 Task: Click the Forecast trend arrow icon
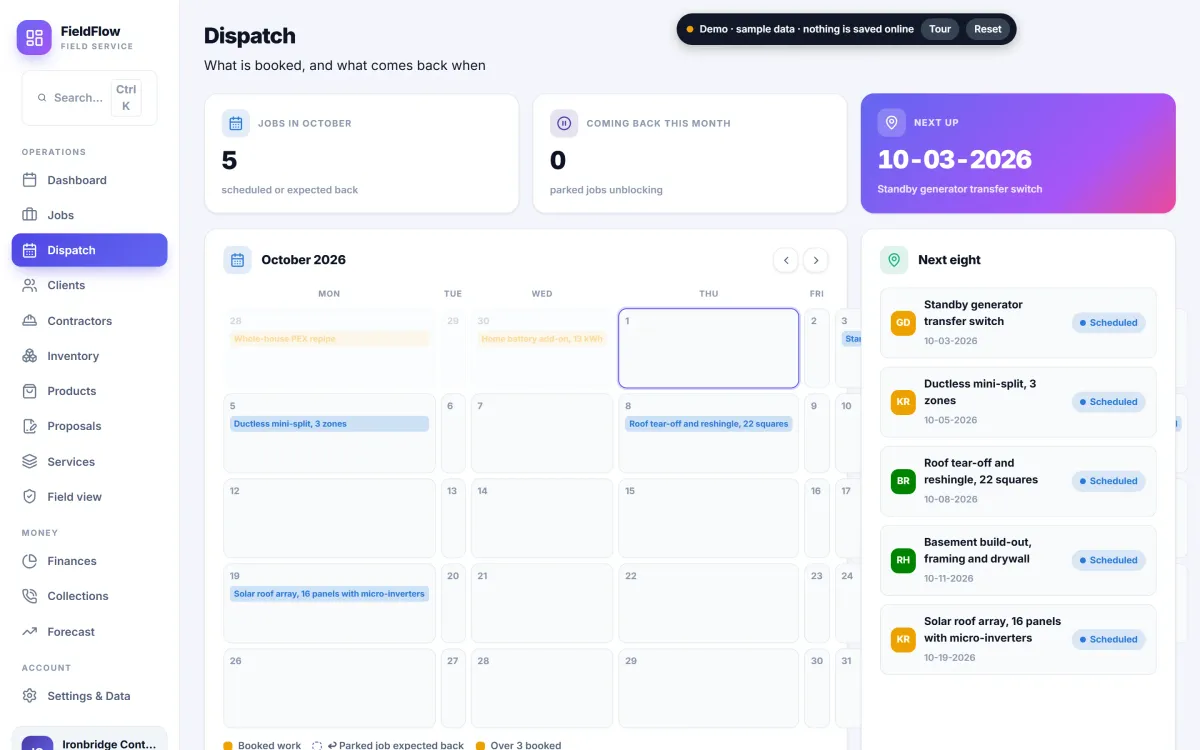[x=30, y=632]
